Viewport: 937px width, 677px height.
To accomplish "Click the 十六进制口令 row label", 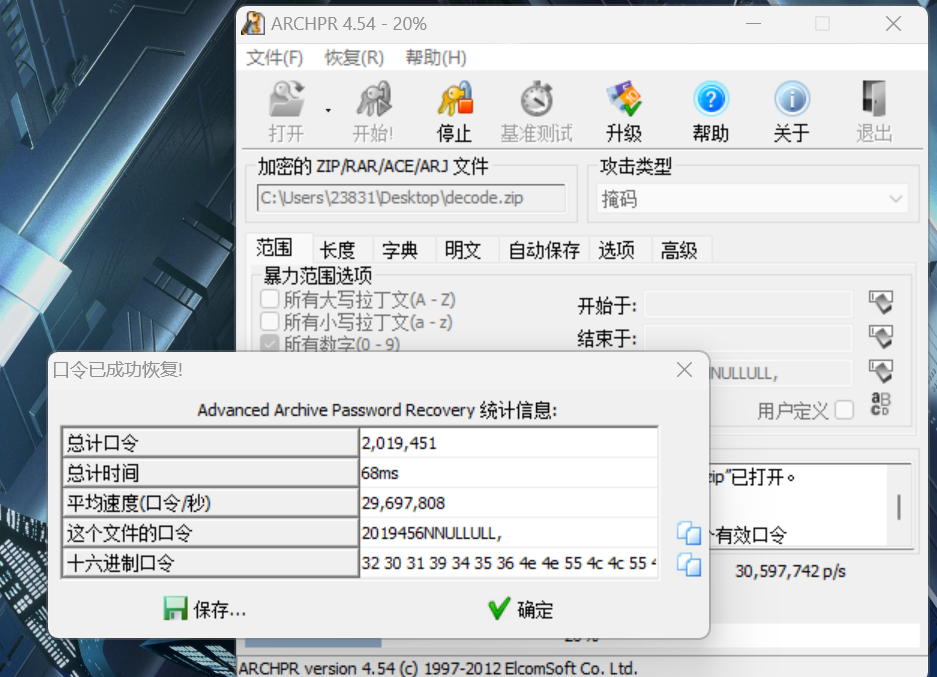I will tap(210, 563).
